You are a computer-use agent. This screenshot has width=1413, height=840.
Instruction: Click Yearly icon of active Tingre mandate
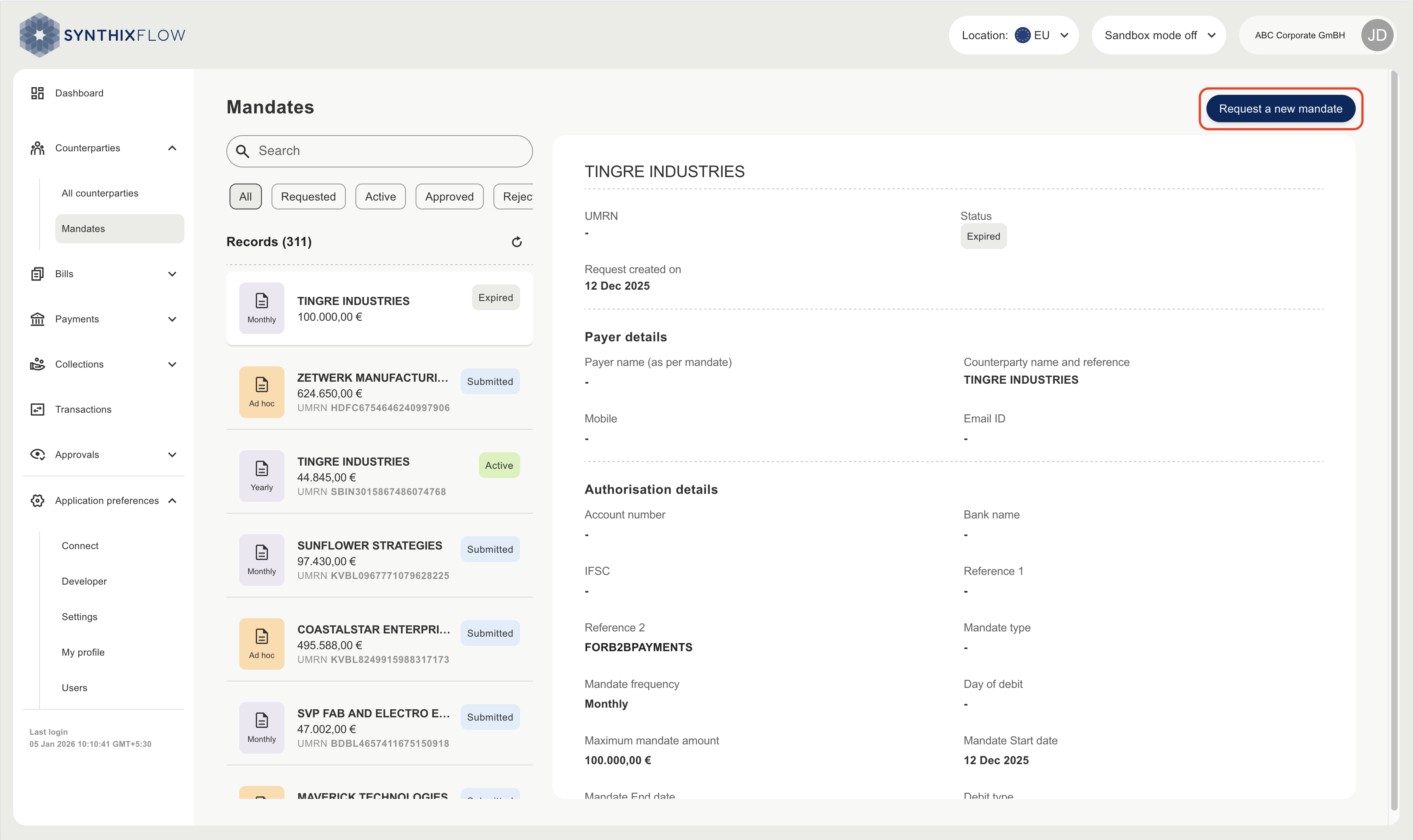[x=261, y=476]
